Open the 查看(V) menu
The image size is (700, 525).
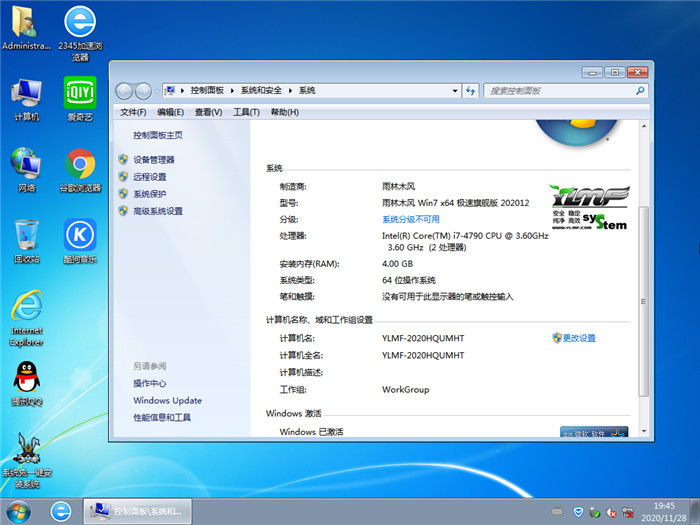208,112
